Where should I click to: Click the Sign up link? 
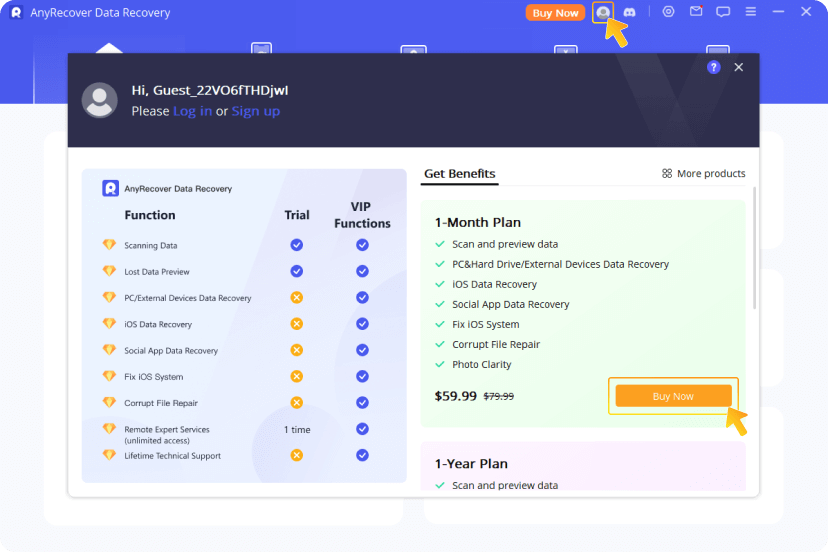[x=255, y=111]
